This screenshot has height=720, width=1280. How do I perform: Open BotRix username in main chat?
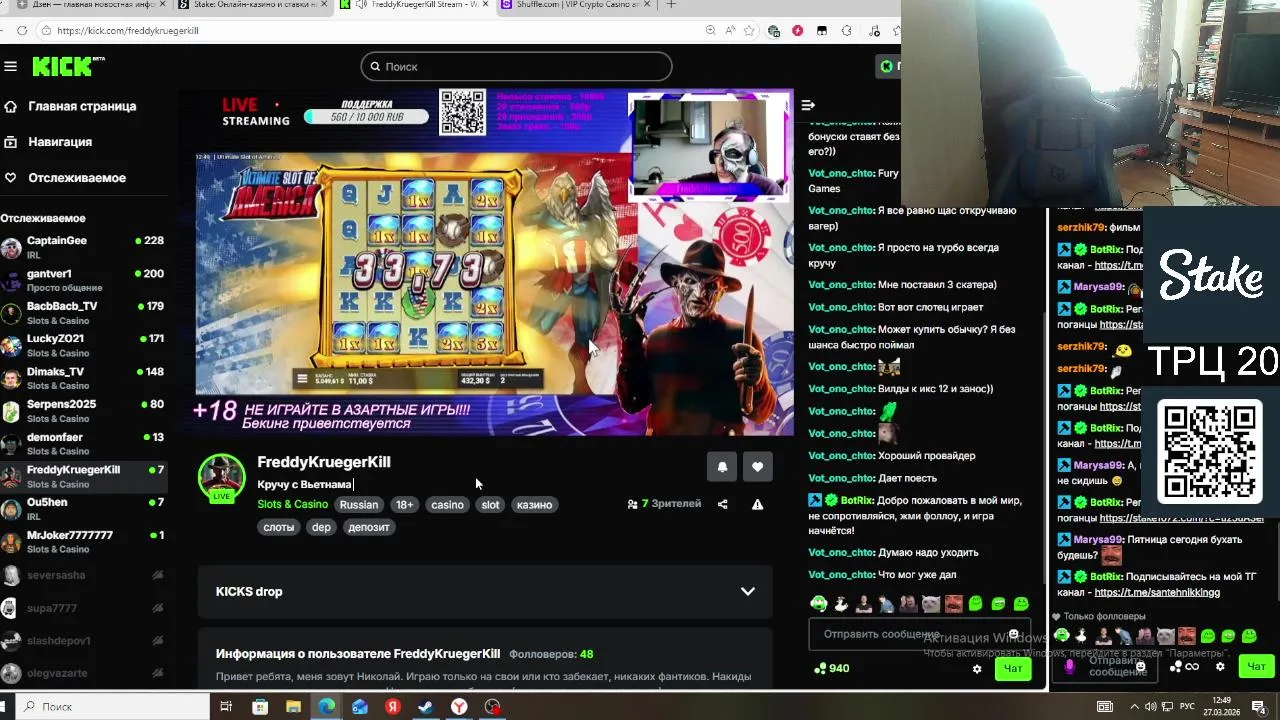click(857, 500)
